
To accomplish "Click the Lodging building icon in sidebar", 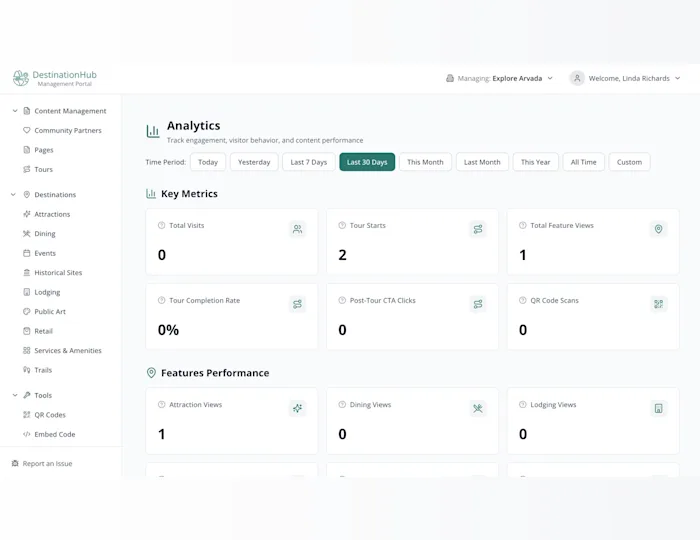I will point(27,292).
